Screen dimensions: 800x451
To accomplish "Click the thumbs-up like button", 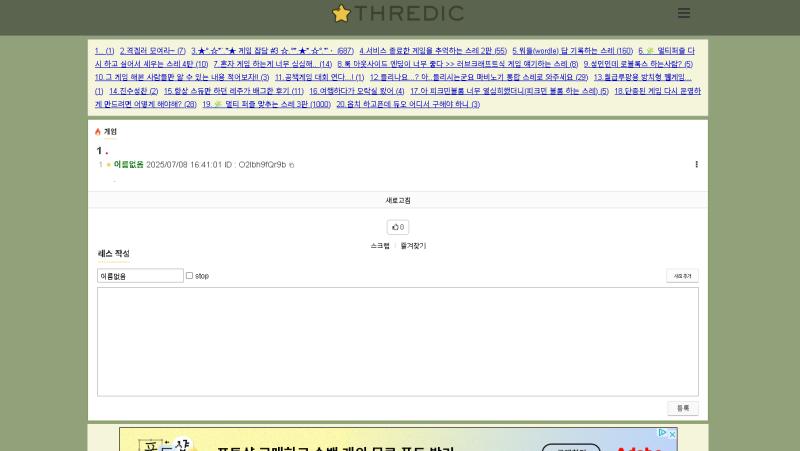I will (x=397, y=227).
